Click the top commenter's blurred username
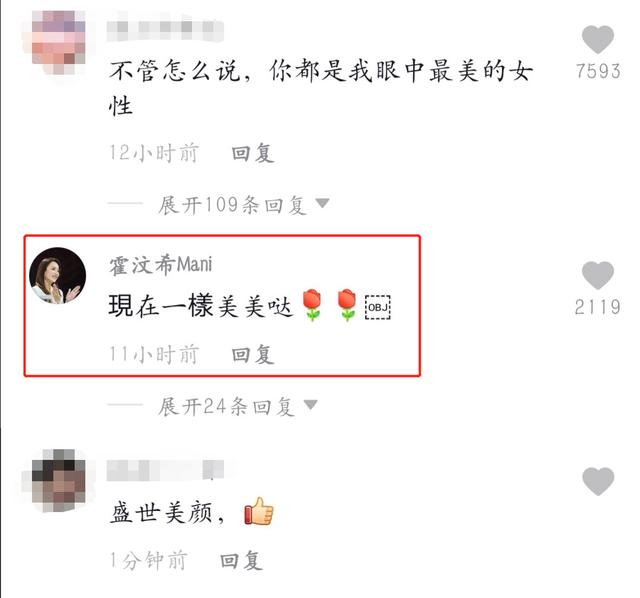 pos(165,29)
